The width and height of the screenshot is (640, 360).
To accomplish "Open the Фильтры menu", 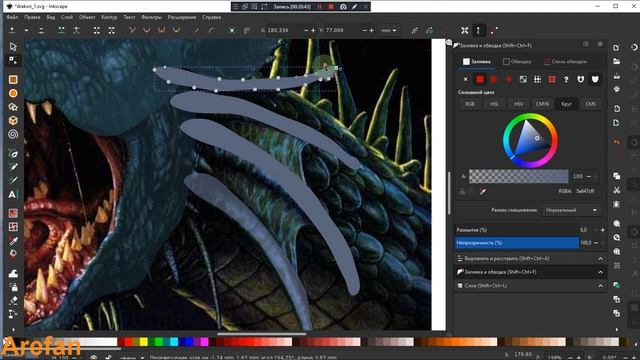I will point(151,17).
